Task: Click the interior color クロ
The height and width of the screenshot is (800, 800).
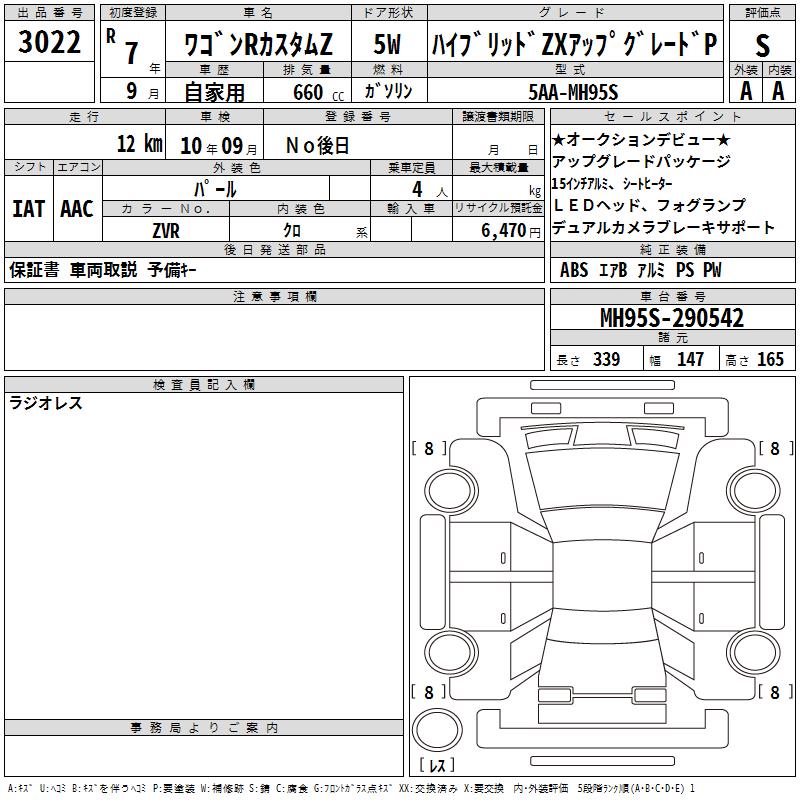Action: 292,231
